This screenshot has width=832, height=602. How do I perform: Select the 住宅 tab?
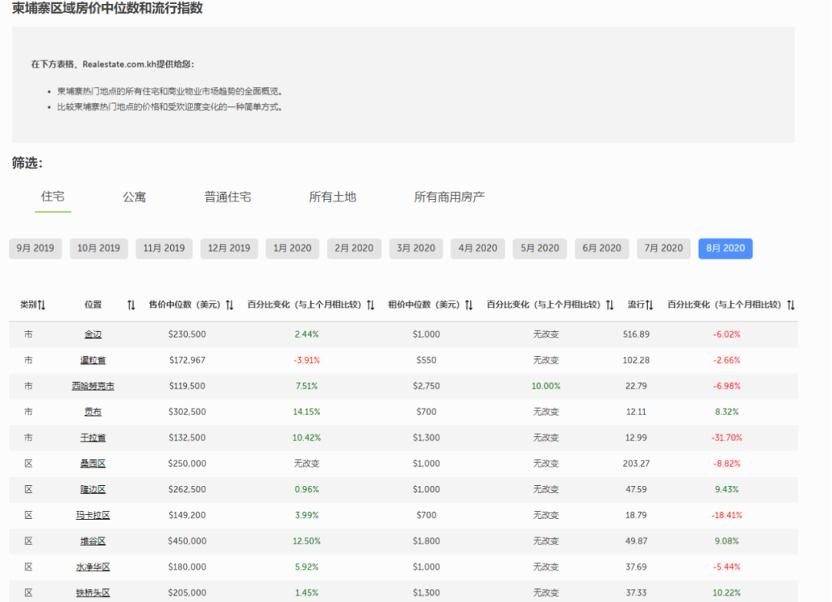(52, 197)
